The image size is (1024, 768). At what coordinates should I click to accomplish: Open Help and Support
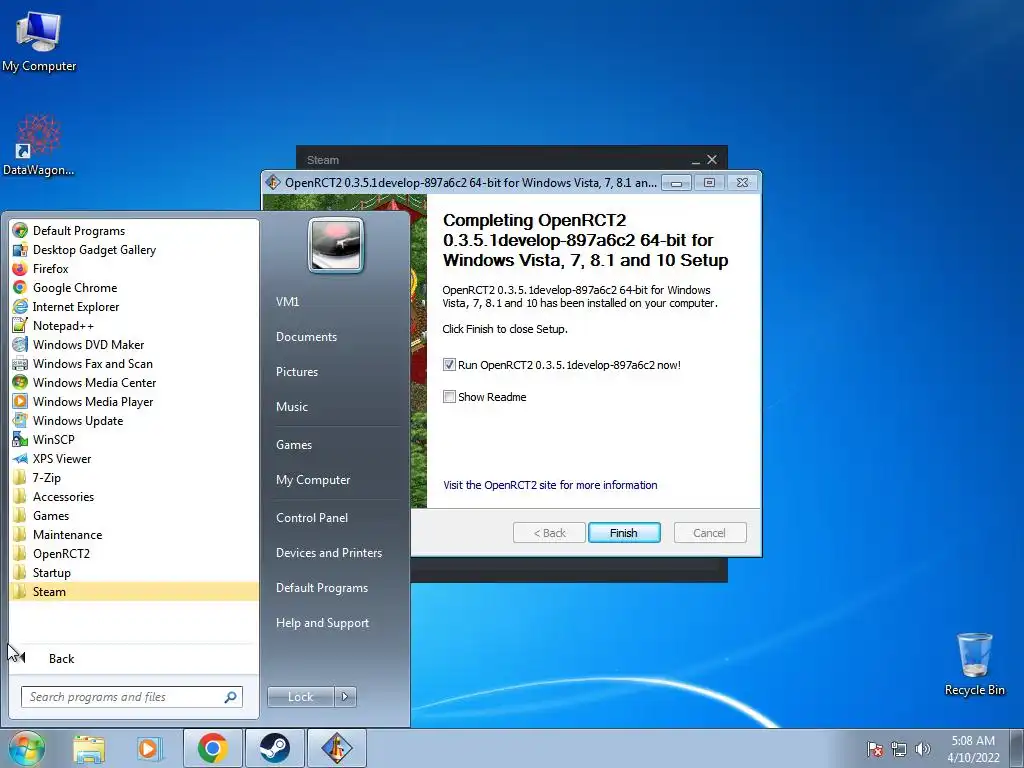[x=322, y=622]
